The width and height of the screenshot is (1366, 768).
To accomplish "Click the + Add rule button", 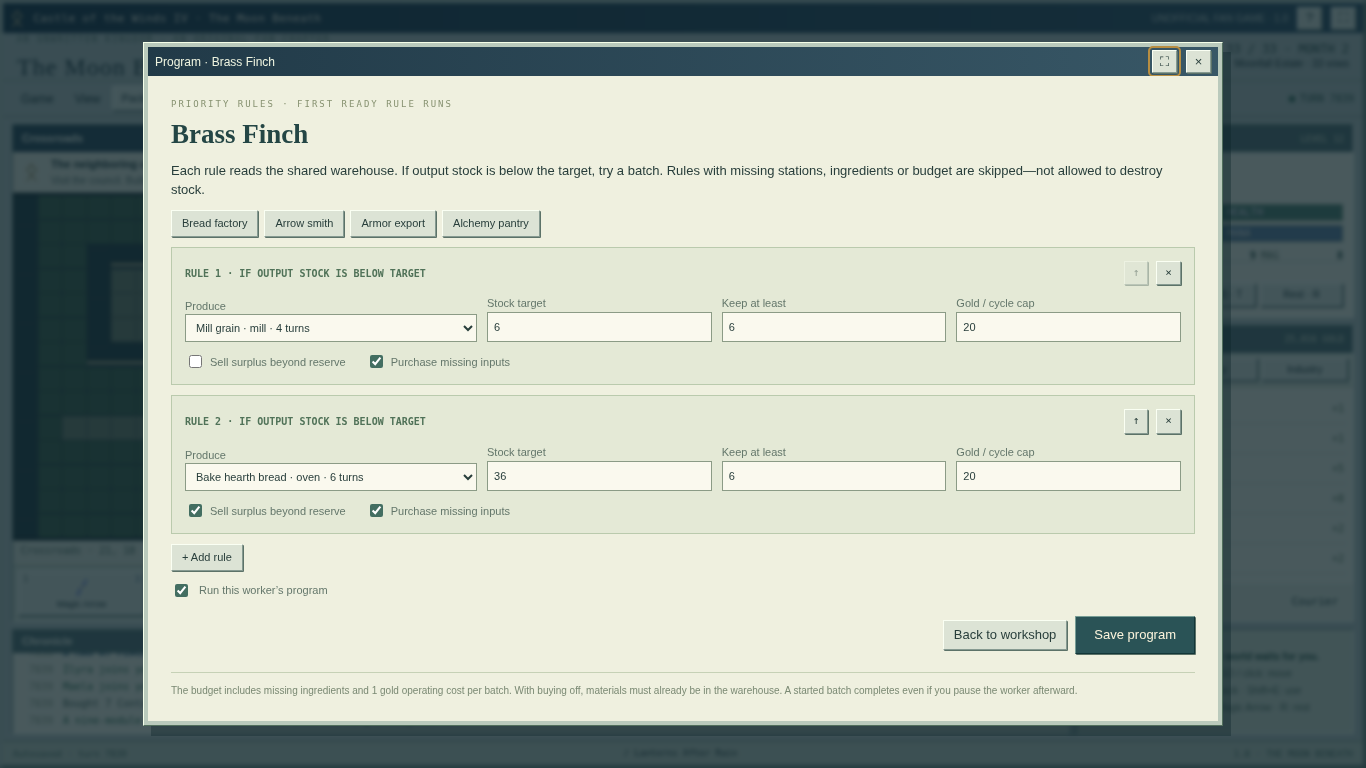I will (x=207, y=557).
